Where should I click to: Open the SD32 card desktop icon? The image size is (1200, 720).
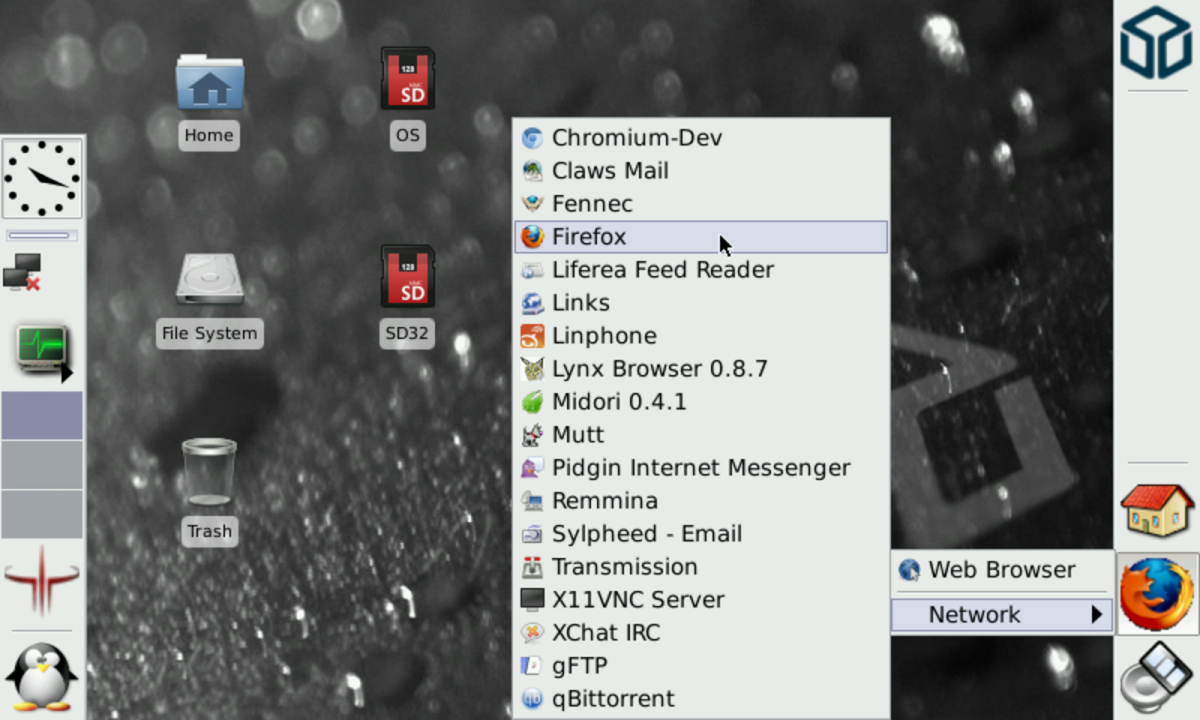(x=407, y=279)
